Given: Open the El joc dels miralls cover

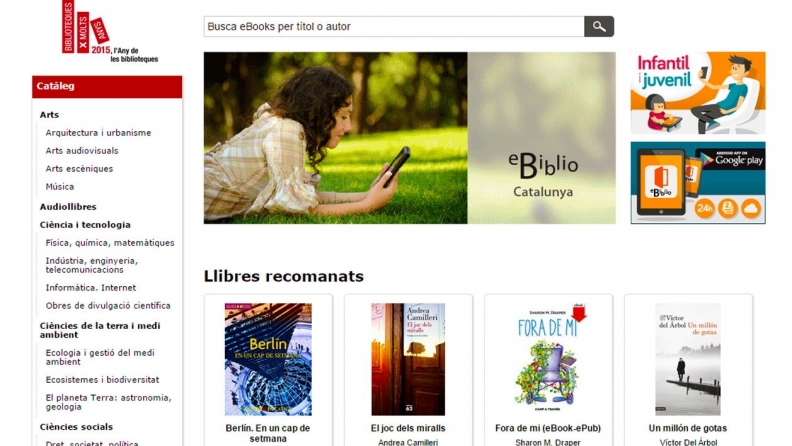Looking at the screenshot, I should (408, 359).
